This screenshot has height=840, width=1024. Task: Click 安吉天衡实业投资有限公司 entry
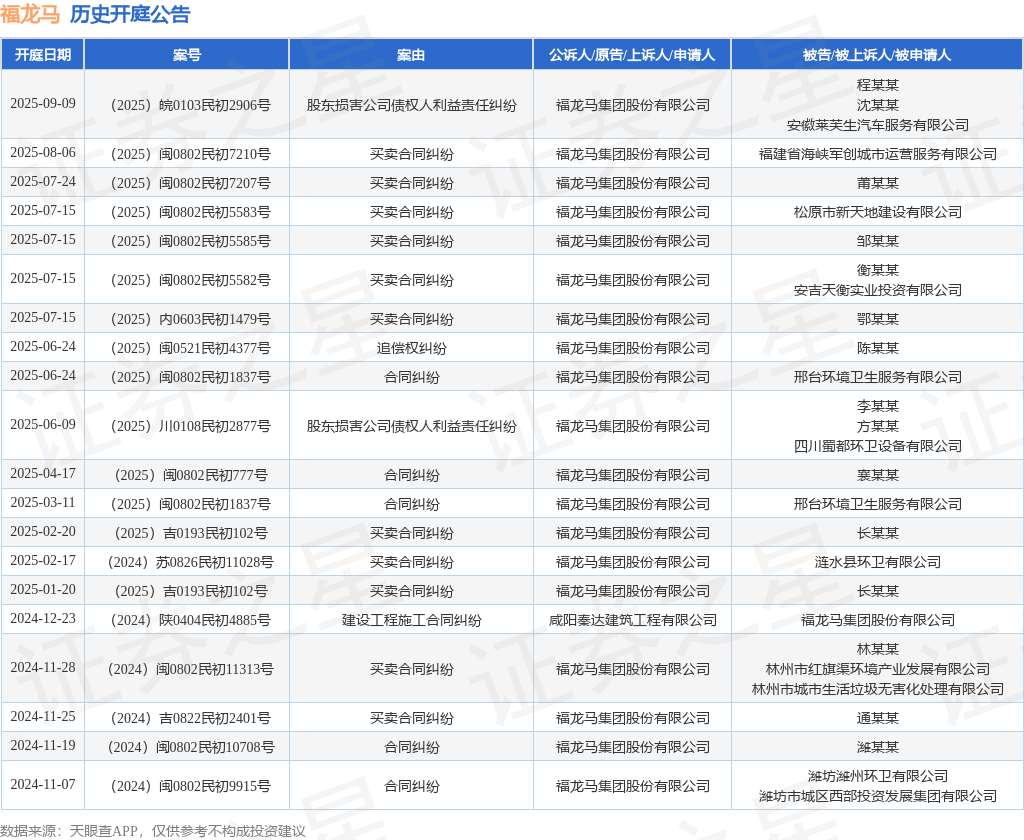pyautogui.click(x=878, y=290)
